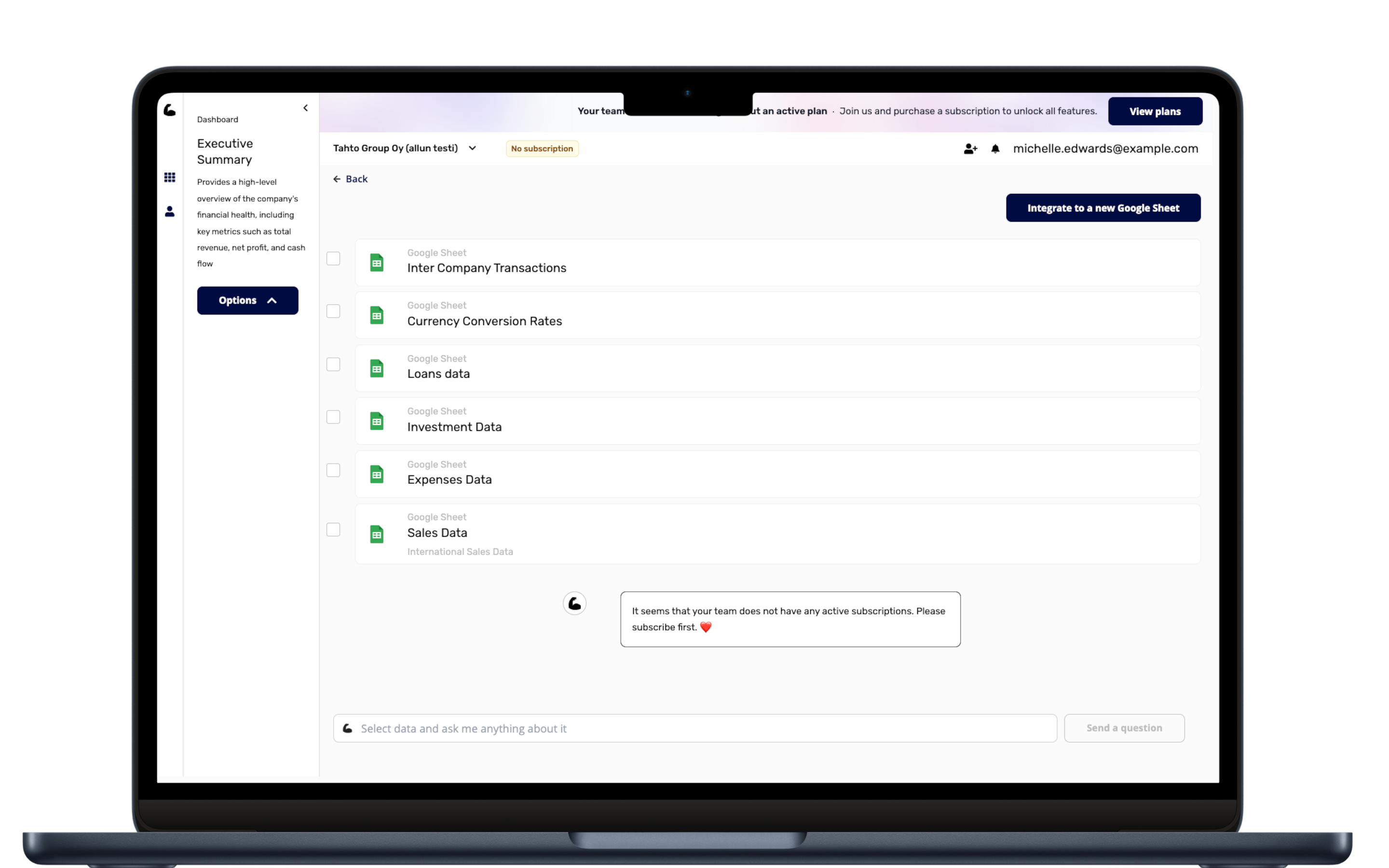Check the Currency Conversion Rates checkbox
Screen dimensions: 1389x868
[x=333, y=311]
